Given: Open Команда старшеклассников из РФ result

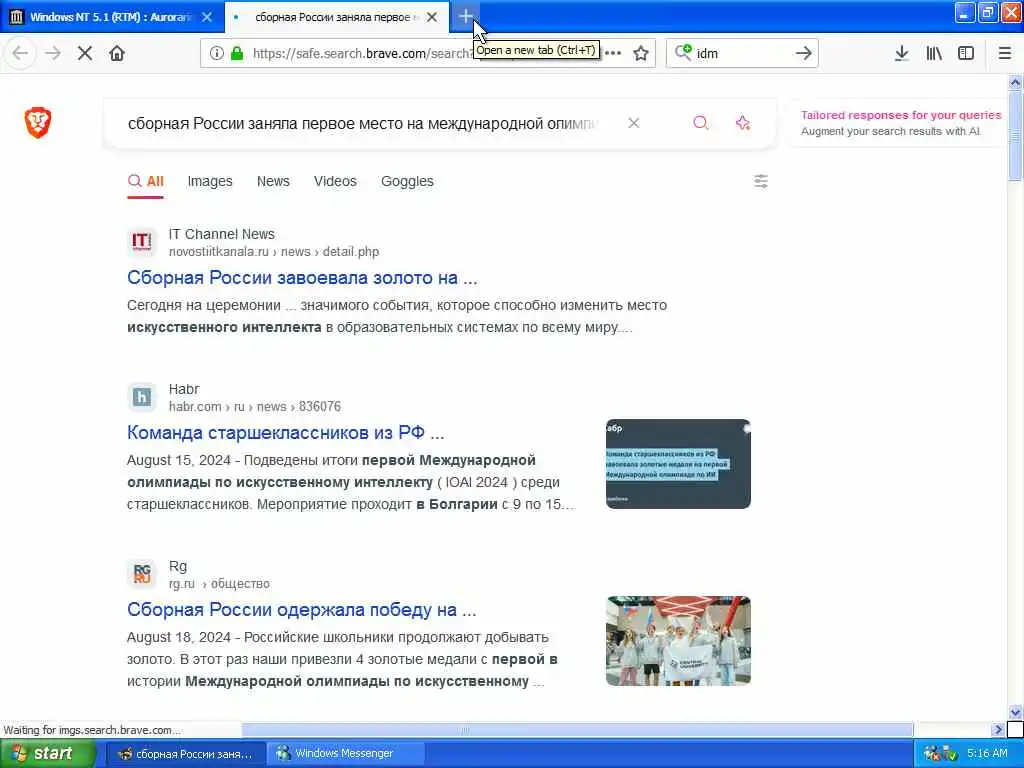Looking at the screenshot, I should (285, 432).
